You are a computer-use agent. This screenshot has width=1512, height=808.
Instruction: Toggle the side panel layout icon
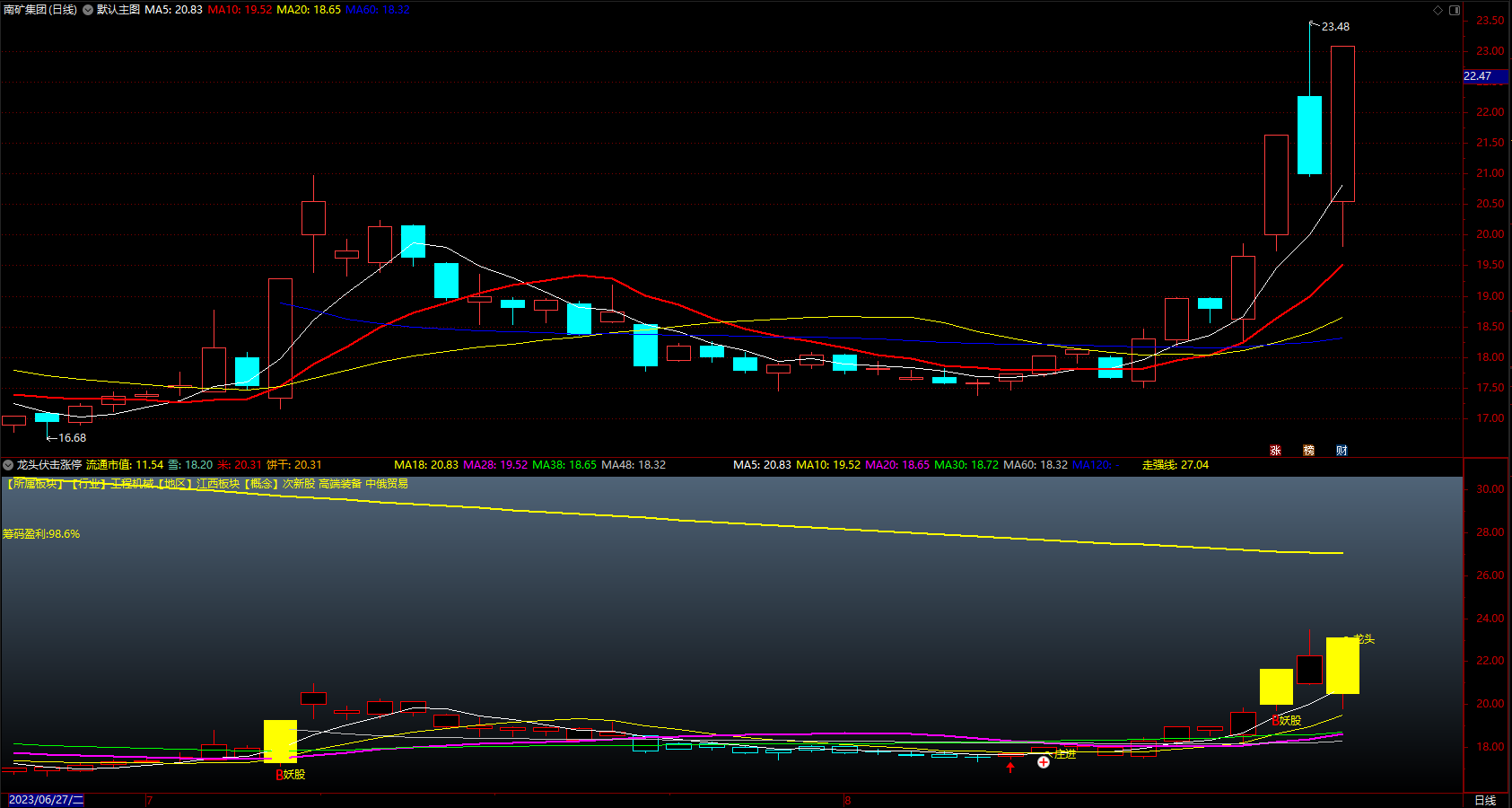[1455, 10]
